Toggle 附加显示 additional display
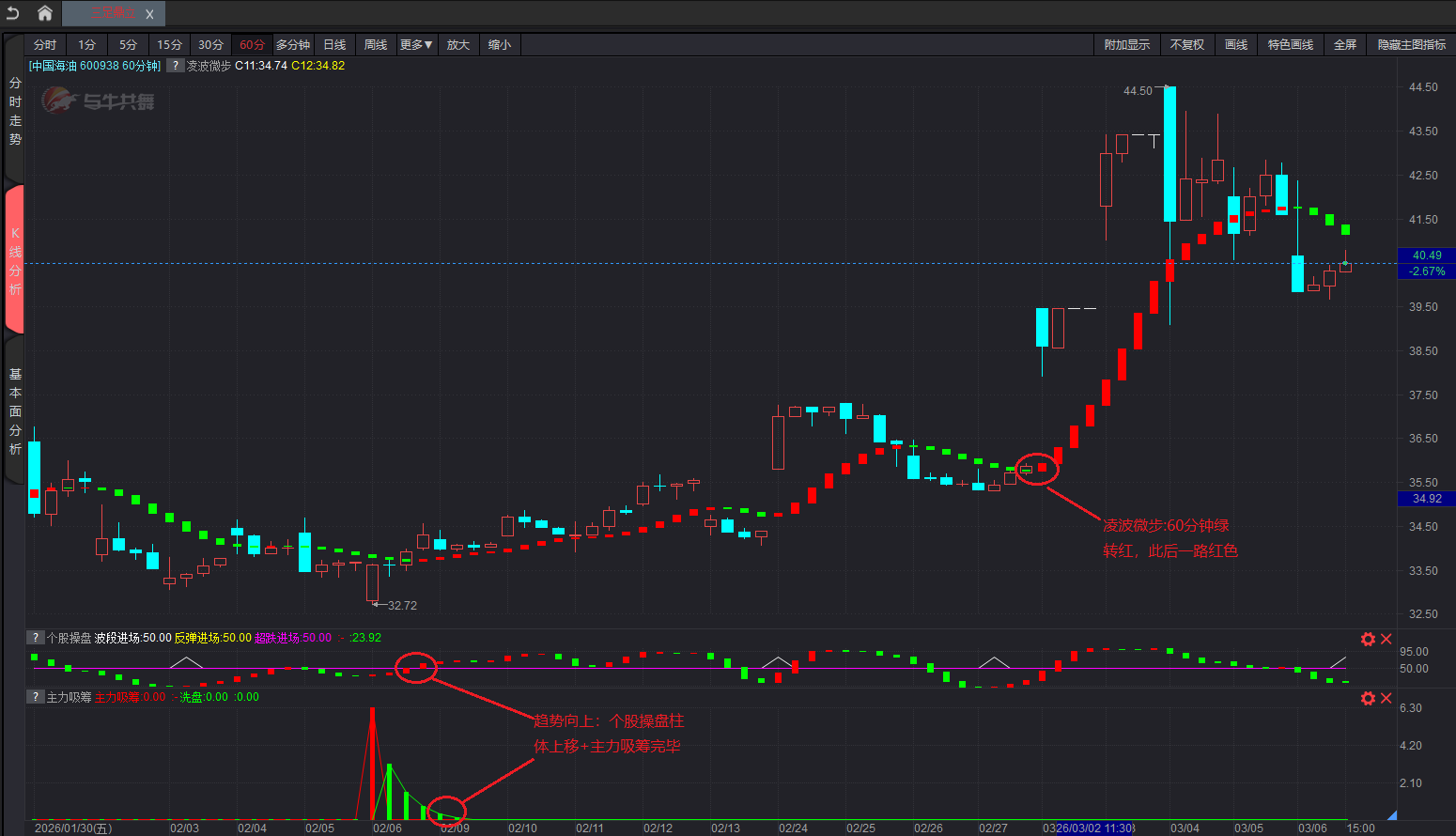Viewport: 1456px width, 836px height. (1126, 45)
